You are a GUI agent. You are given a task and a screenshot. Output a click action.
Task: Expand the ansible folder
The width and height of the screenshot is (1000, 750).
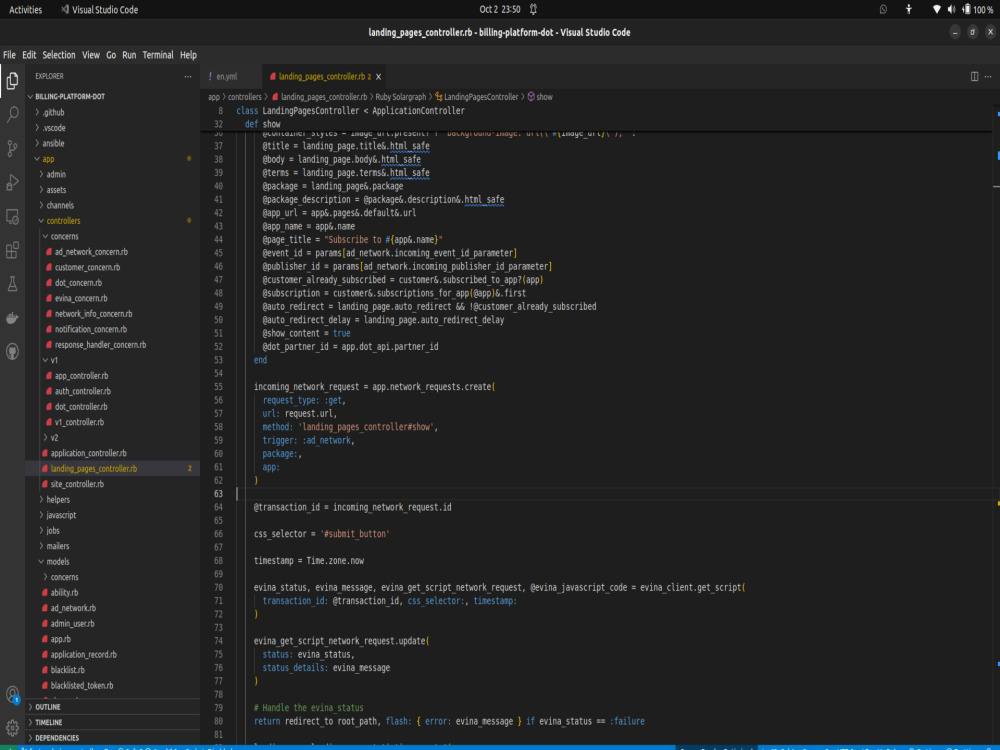[112, 143]
